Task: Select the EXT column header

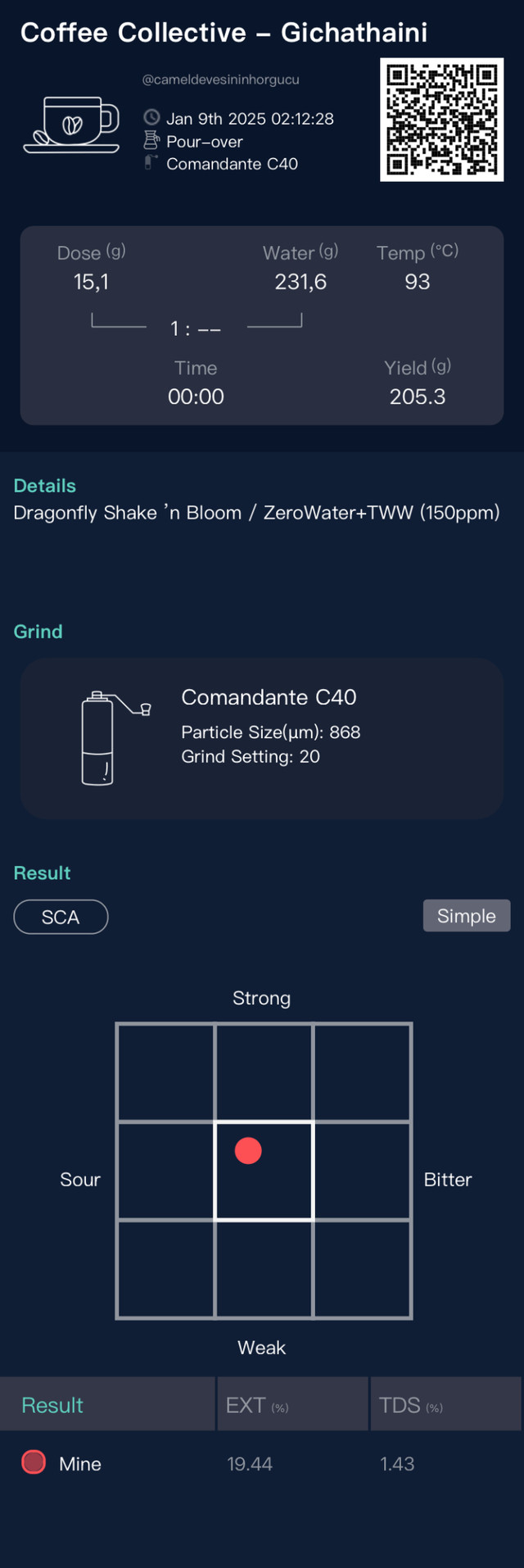Action: pos(292,1405)
